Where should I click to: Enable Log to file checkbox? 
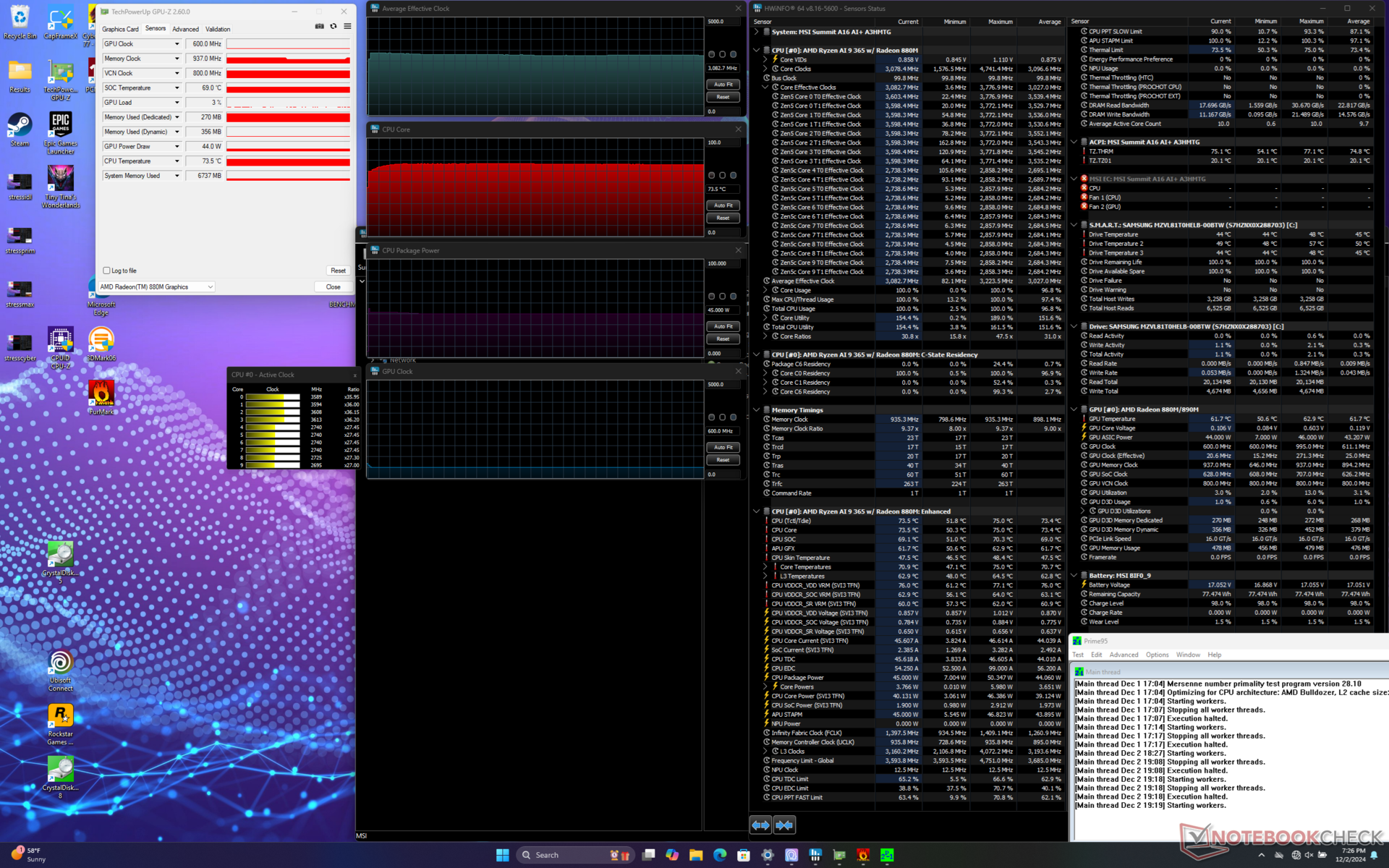pos(107,271)
